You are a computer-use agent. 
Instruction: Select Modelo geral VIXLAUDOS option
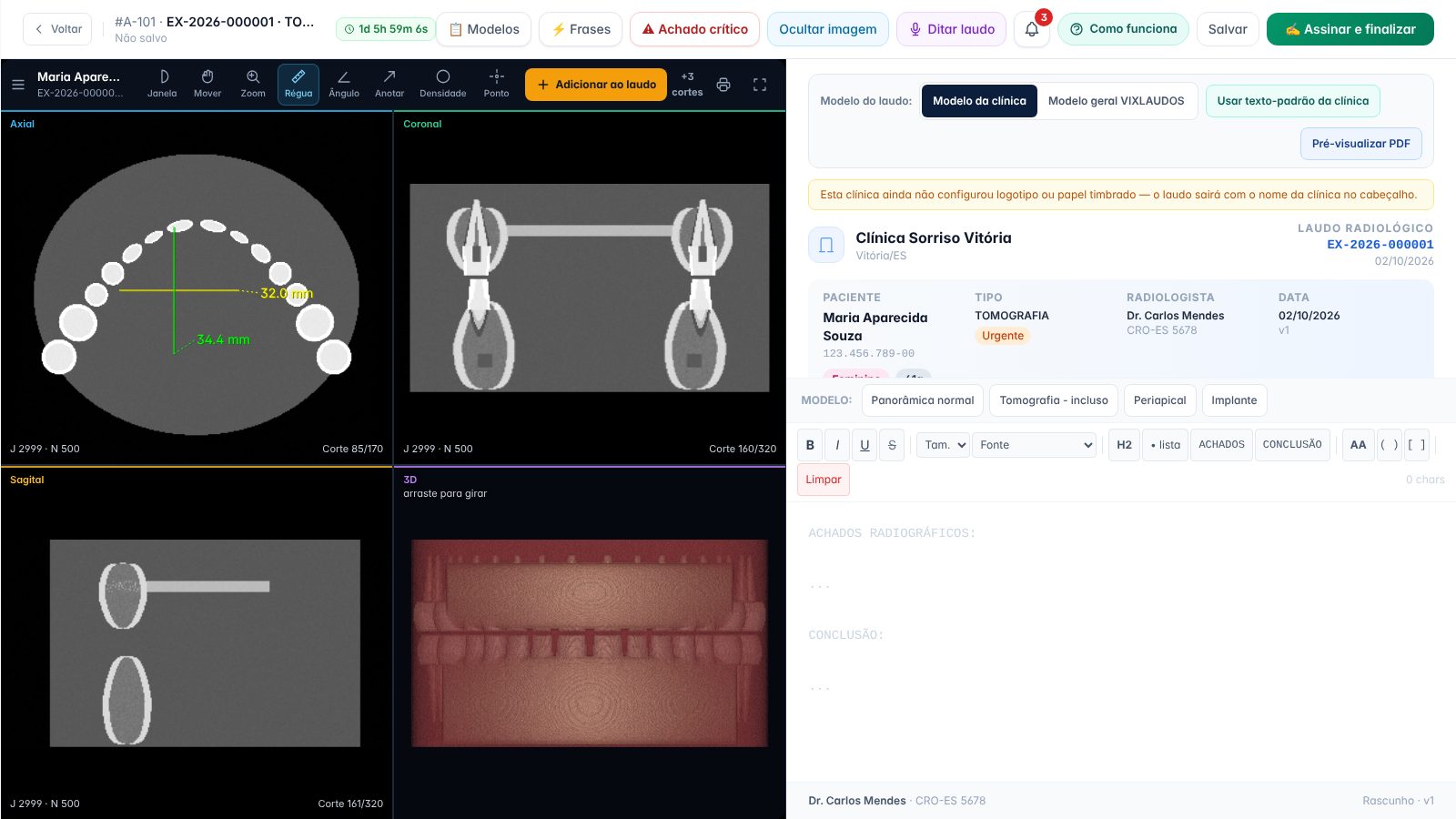pos(1117,101)
